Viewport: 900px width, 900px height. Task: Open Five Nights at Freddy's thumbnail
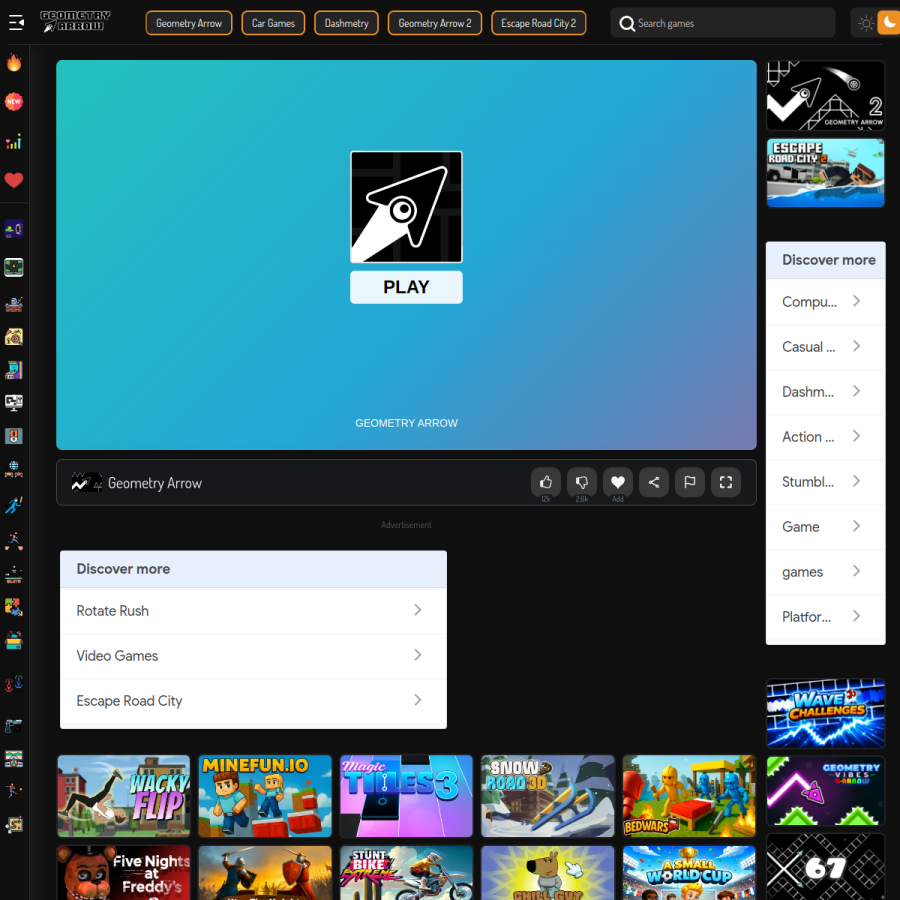pyautogui.click(x=123, y=873)
